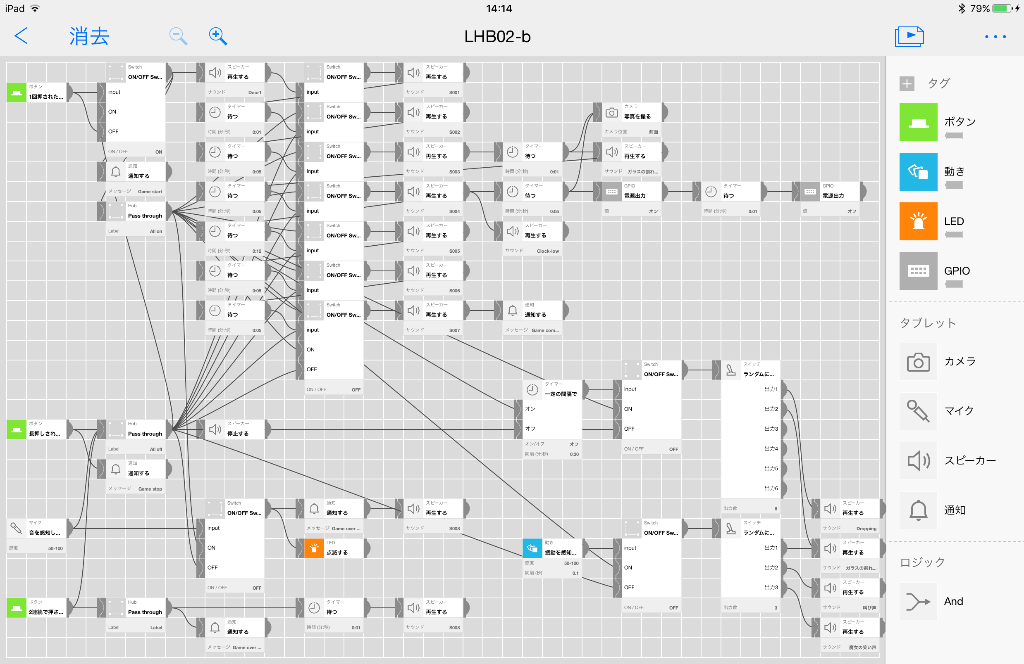Open sound setting Dropping on speaker node
Screen dimensions: 1024x664
pos(850,528)
